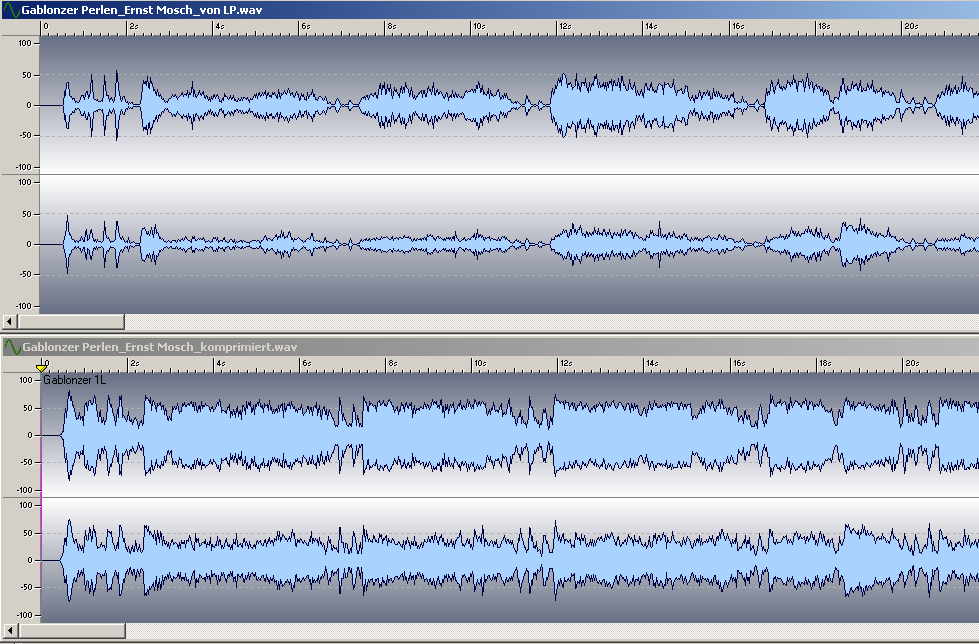Click the sine-wave icon of von LP.wav window
Screen dimensions: 979x644
click(11, 10)
